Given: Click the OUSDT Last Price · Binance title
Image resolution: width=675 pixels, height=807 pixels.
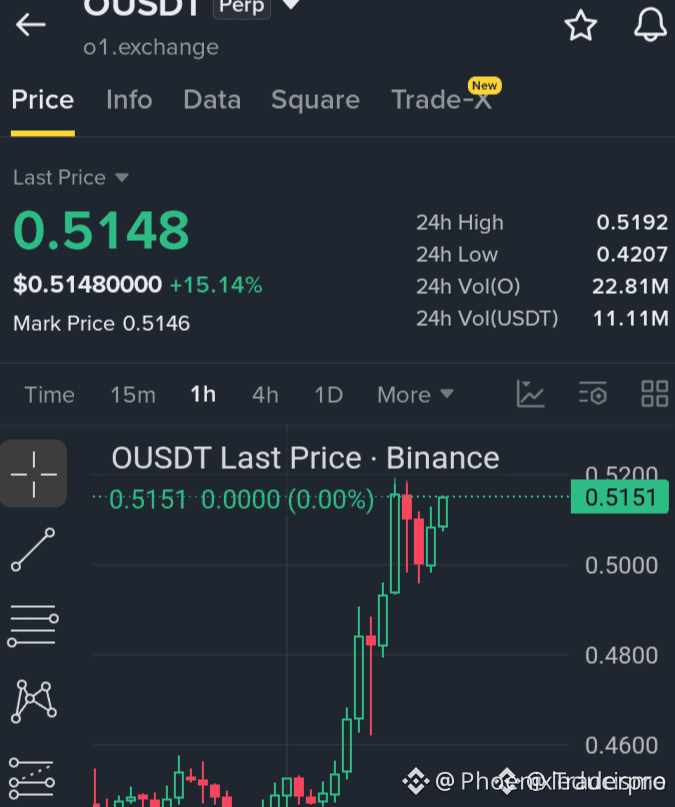Looking at the screenshot, I should tap(306, 458).
